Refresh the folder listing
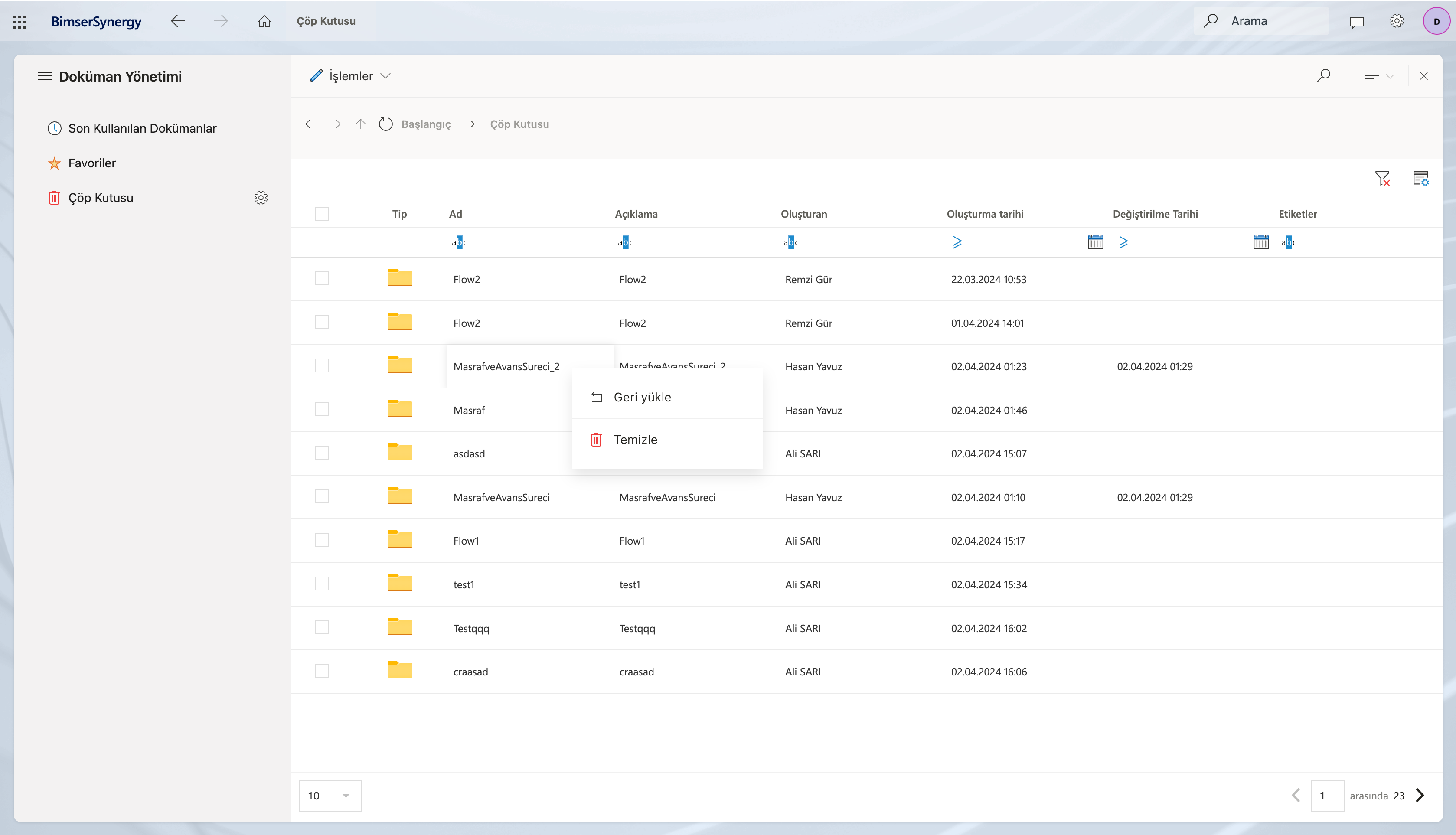1456x835 pixels. (386, 124)
